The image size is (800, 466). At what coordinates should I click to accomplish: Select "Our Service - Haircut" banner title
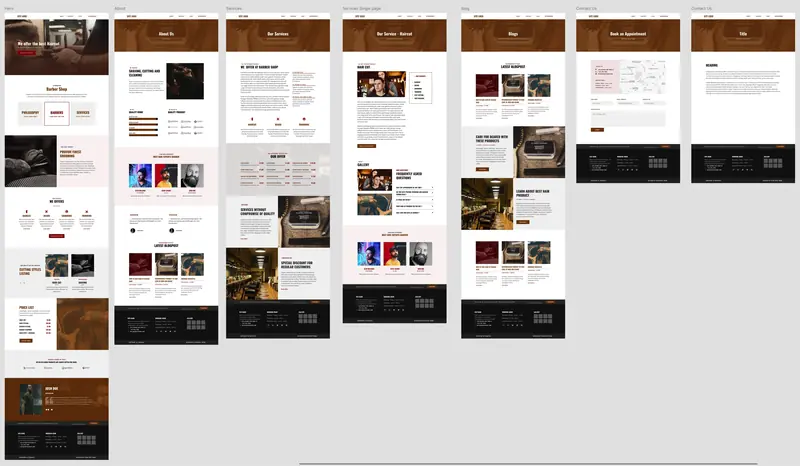point(394,34)
